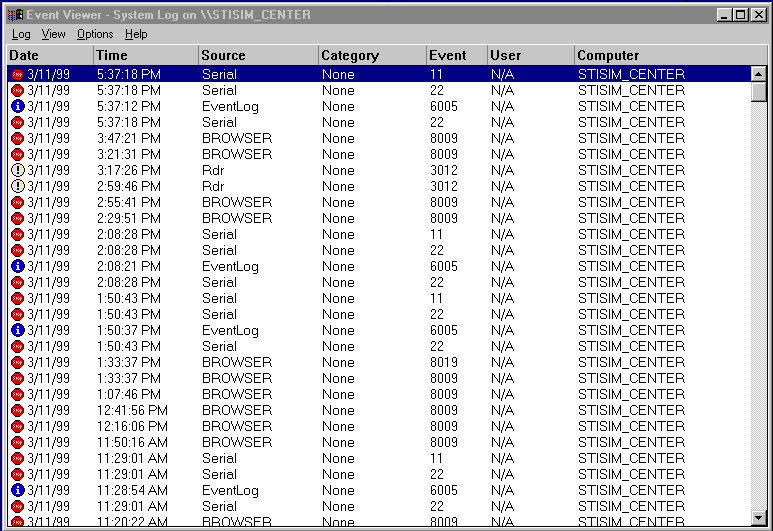
Task: Open the Log menu
Action: pos(21,34)
